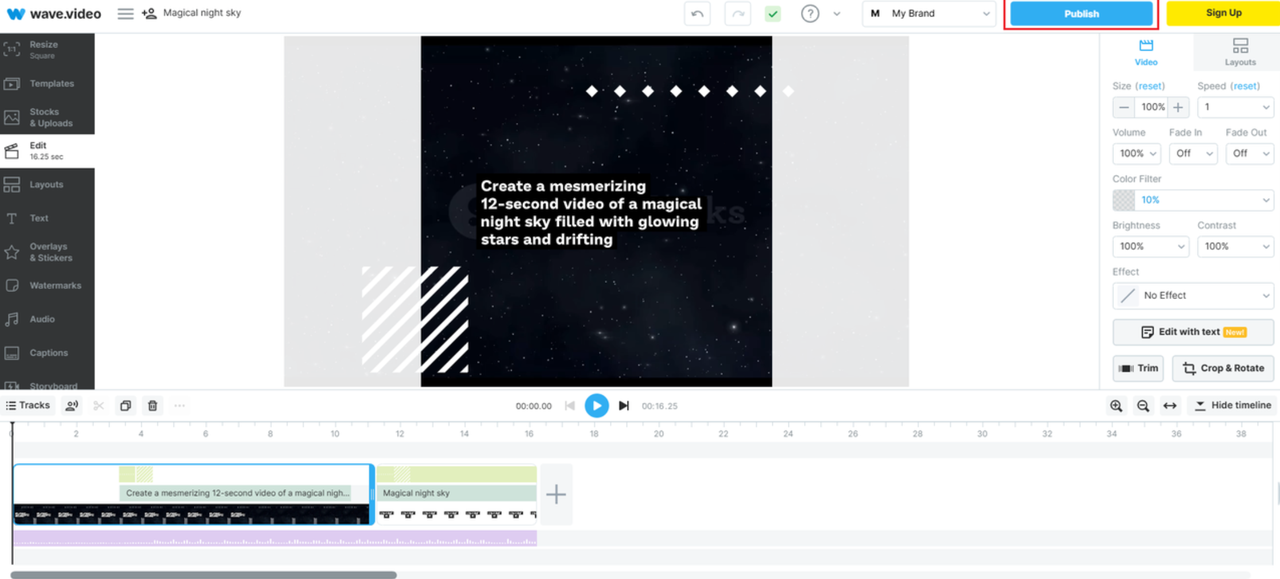The image size is (1280, 579).
Task: Click the add collaborator icon
Action: tap(149, 14)
